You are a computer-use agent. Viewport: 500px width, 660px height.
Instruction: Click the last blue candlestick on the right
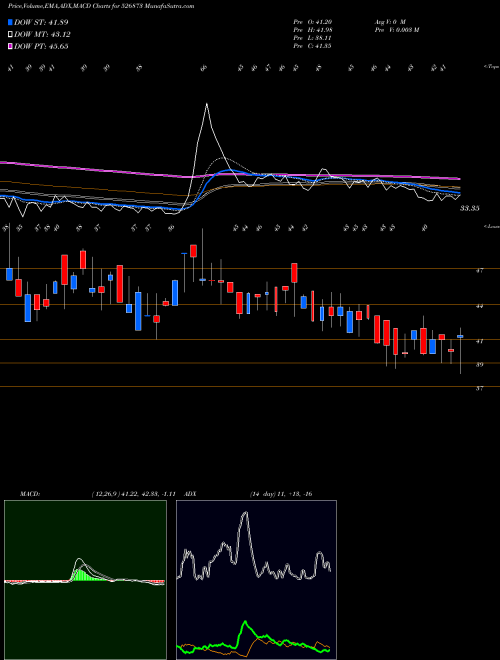tap(460, 336)
